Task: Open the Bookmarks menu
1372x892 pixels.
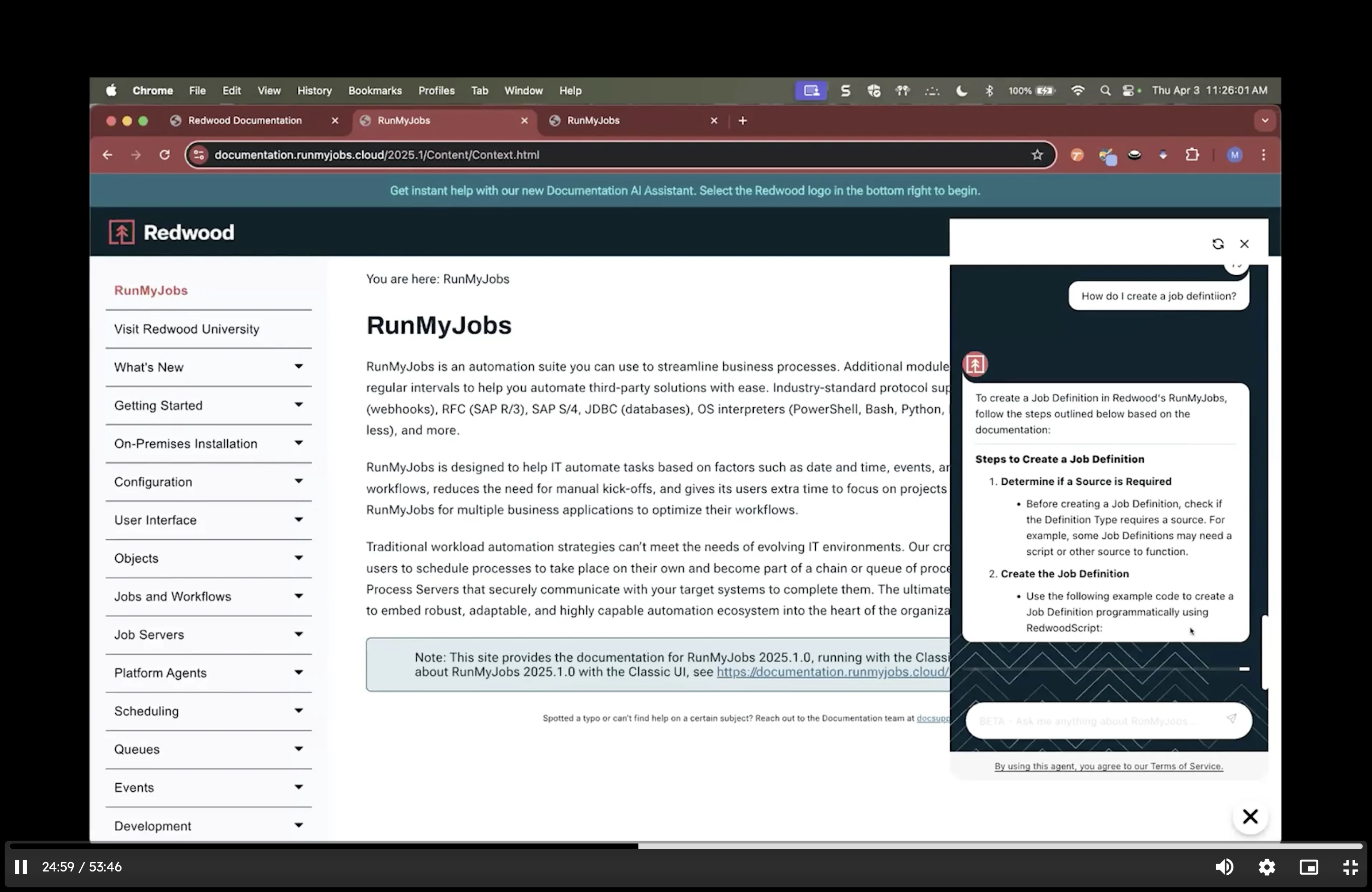Action: [375, 91]
